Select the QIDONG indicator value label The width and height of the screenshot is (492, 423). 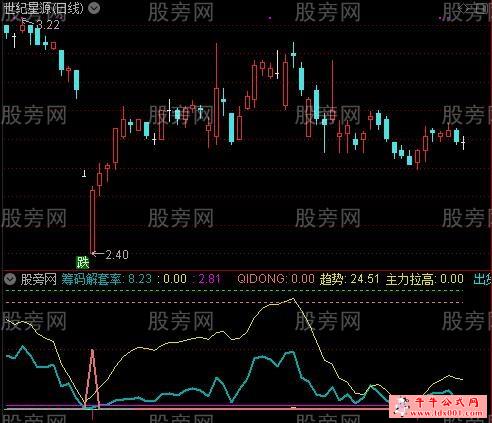[275, 279]
